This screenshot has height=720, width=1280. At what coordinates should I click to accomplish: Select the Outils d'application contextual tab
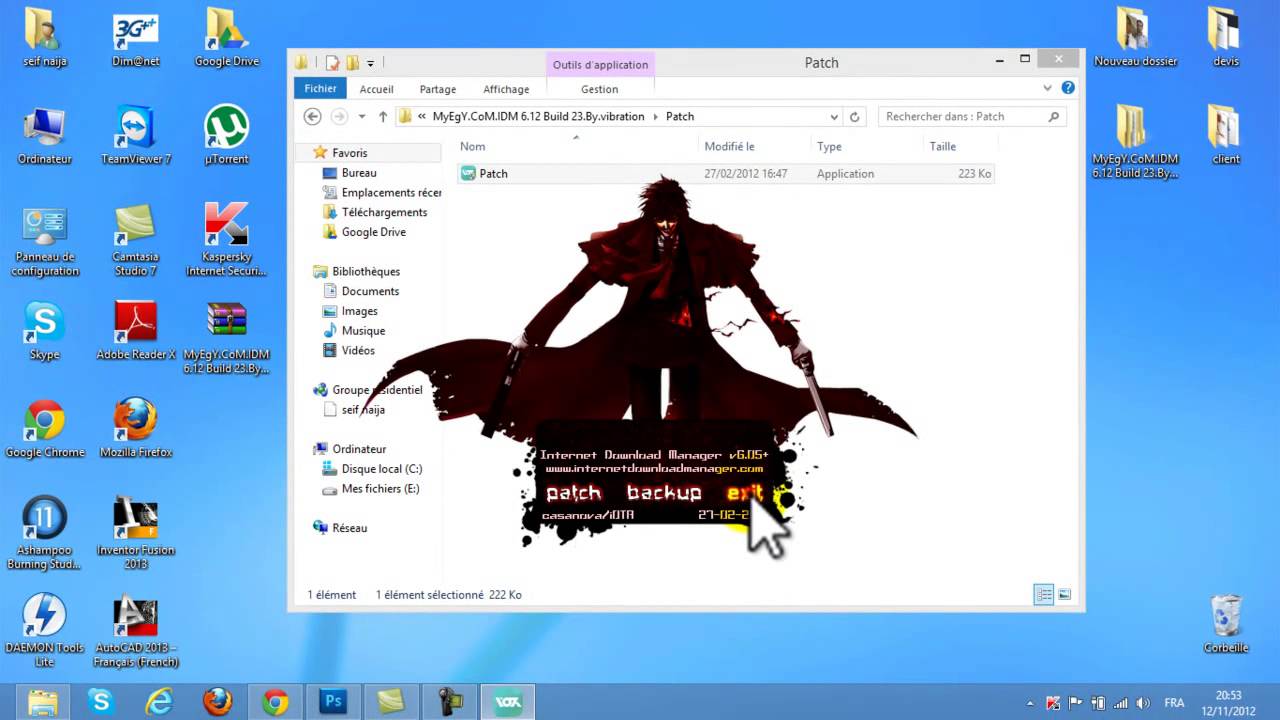coord(600,64)
